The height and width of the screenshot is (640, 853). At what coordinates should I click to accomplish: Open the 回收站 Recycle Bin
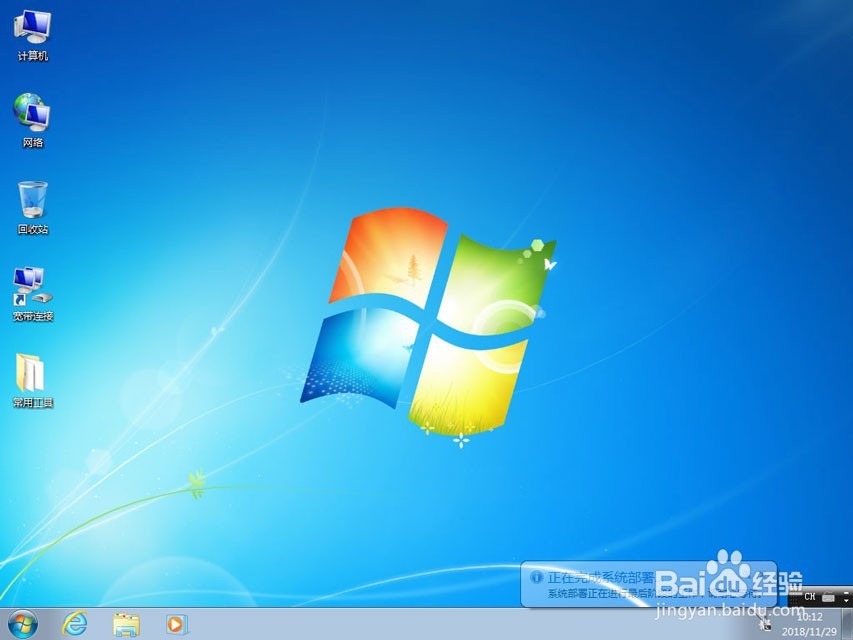pyautogui.click(x=32, y=198)
